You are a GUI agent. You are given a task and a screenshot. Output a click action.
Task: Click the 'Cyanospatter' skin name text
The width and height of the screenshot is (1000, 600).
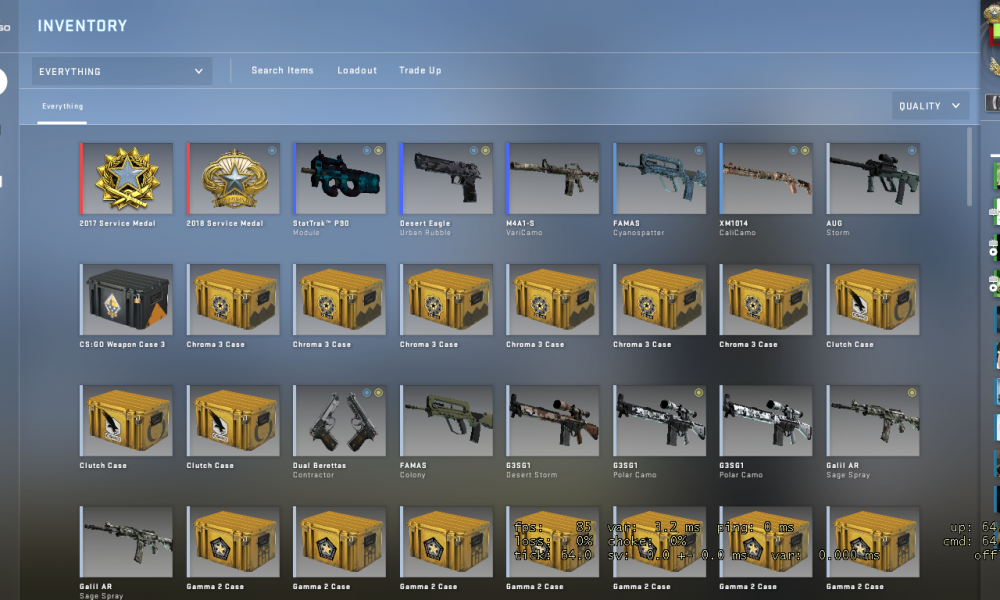click(x=638, y=233)
